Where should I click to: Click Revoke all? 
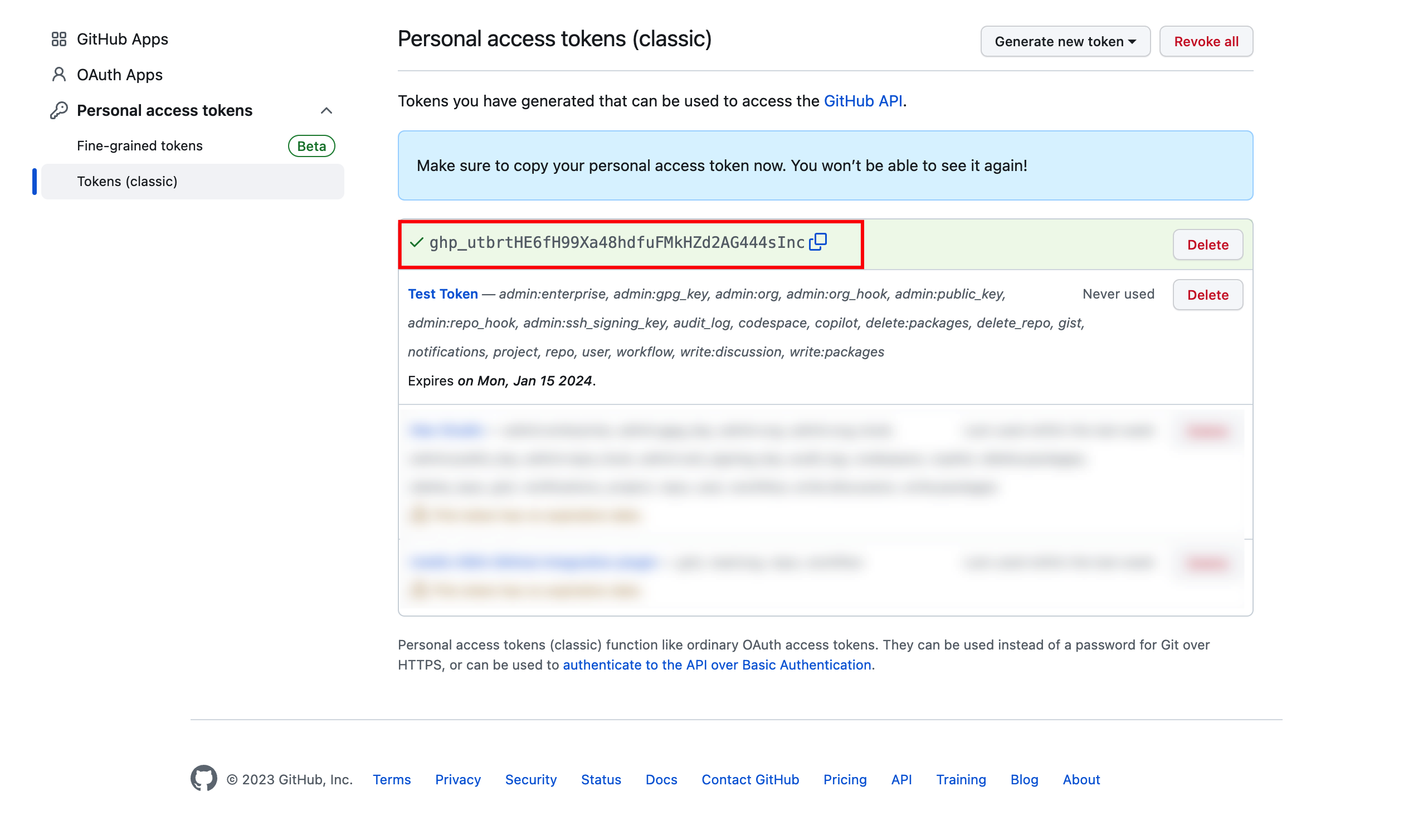pyautogui.click(x=1206, y=41)
